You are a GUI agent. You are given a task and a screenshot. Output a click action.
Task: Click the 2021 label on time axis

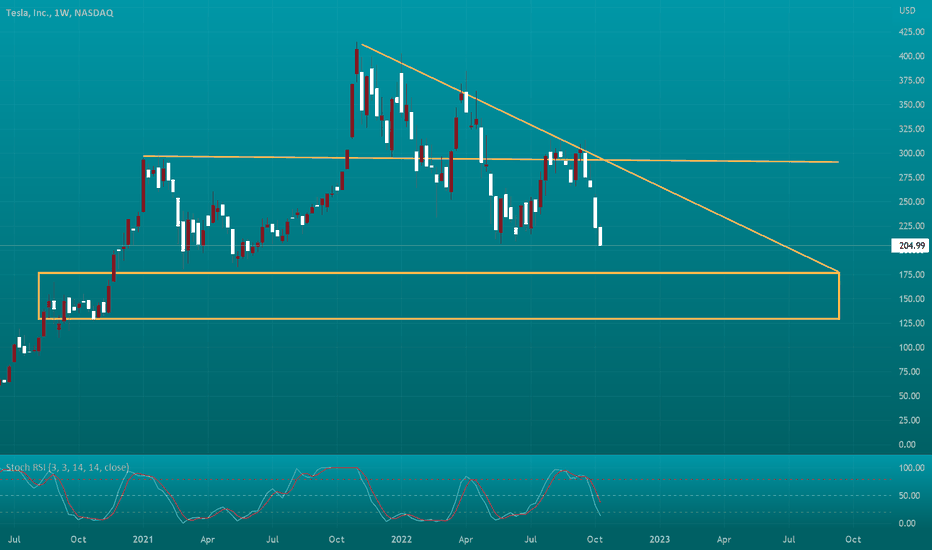[x=143, y=539]
